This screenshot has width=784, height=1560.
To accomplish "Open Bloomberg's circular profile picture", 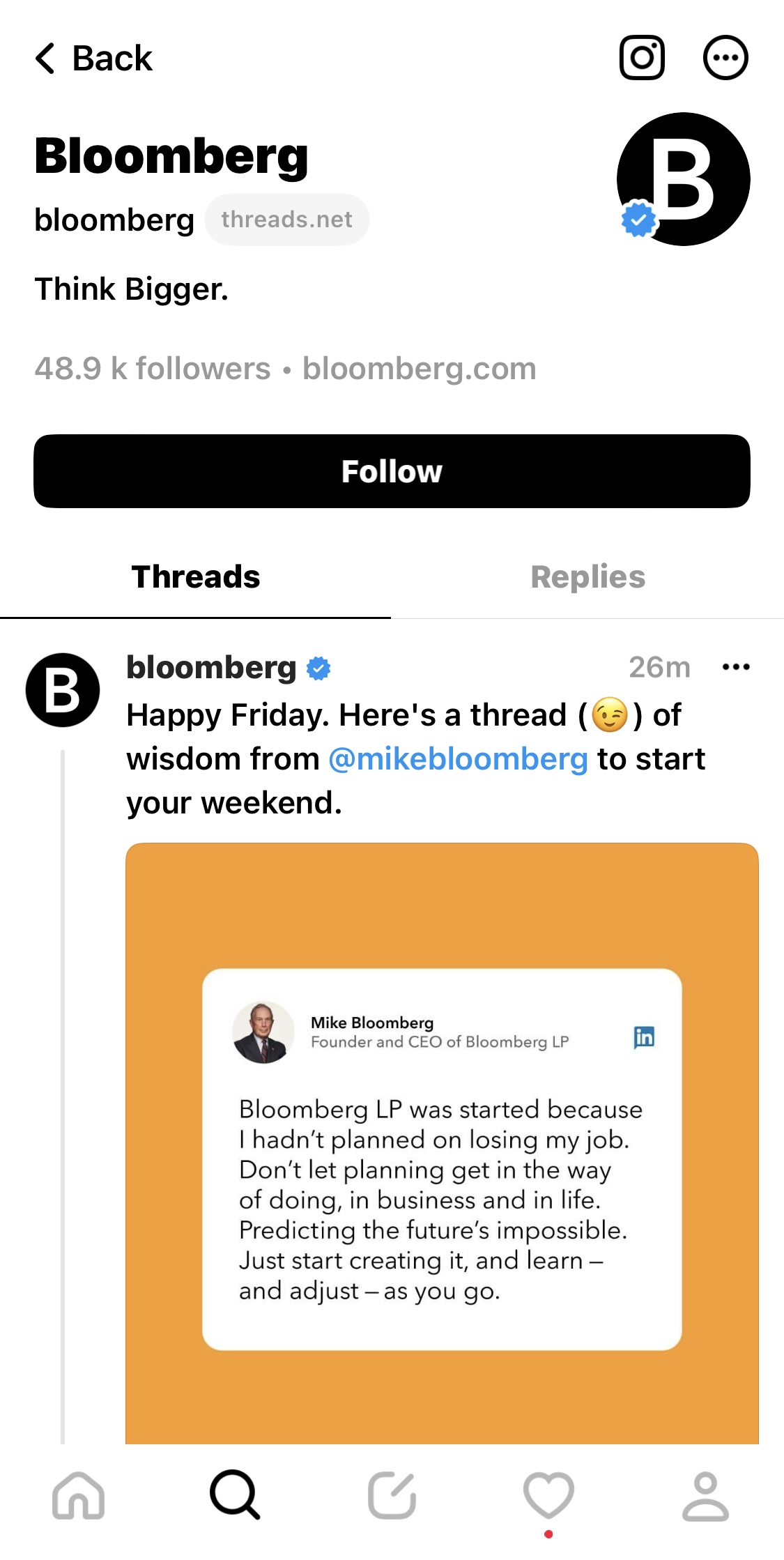I will click(684, 178).
